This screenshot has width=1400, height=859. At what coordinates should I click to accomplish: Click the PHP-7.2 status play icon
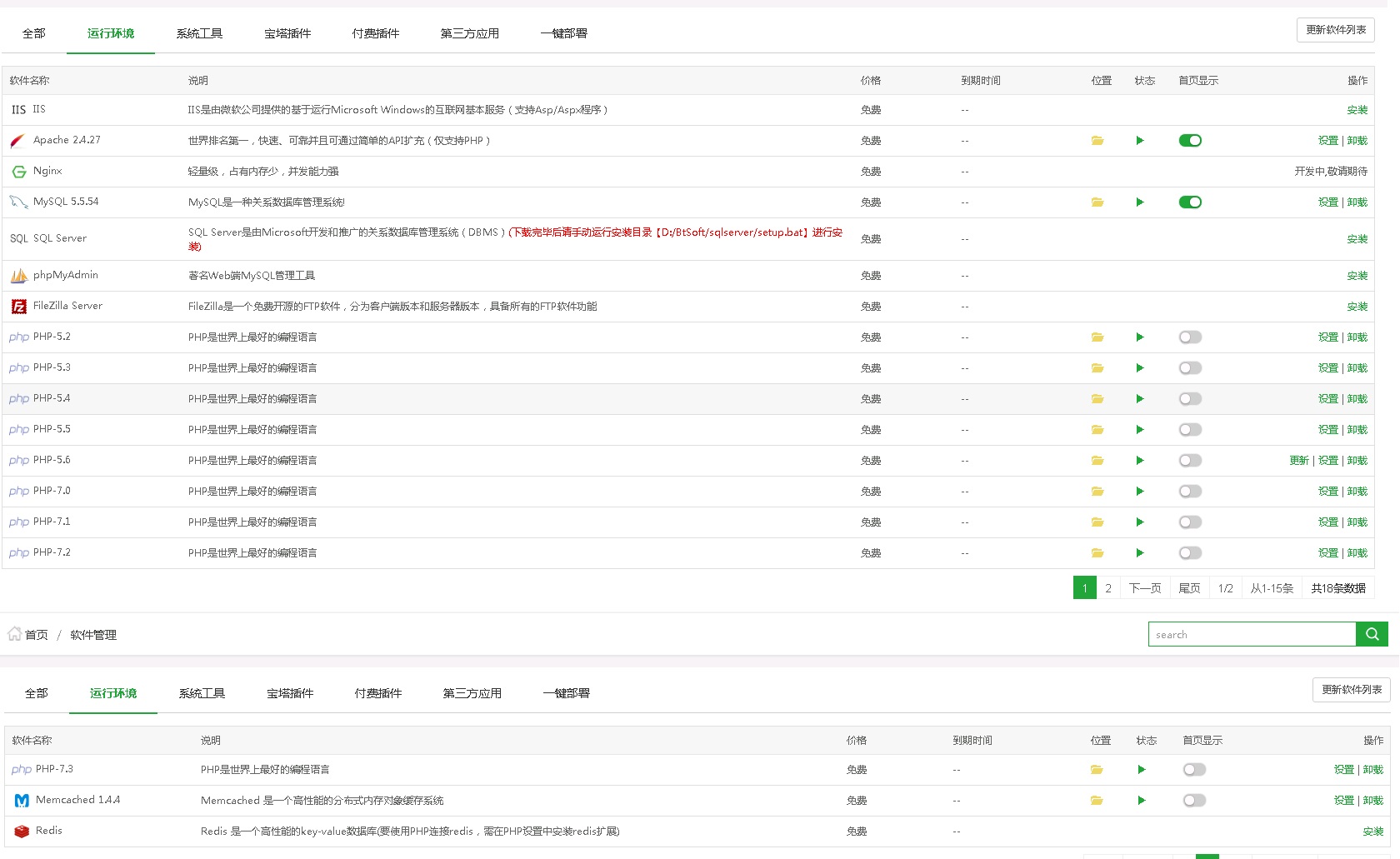pos(1140,553)
